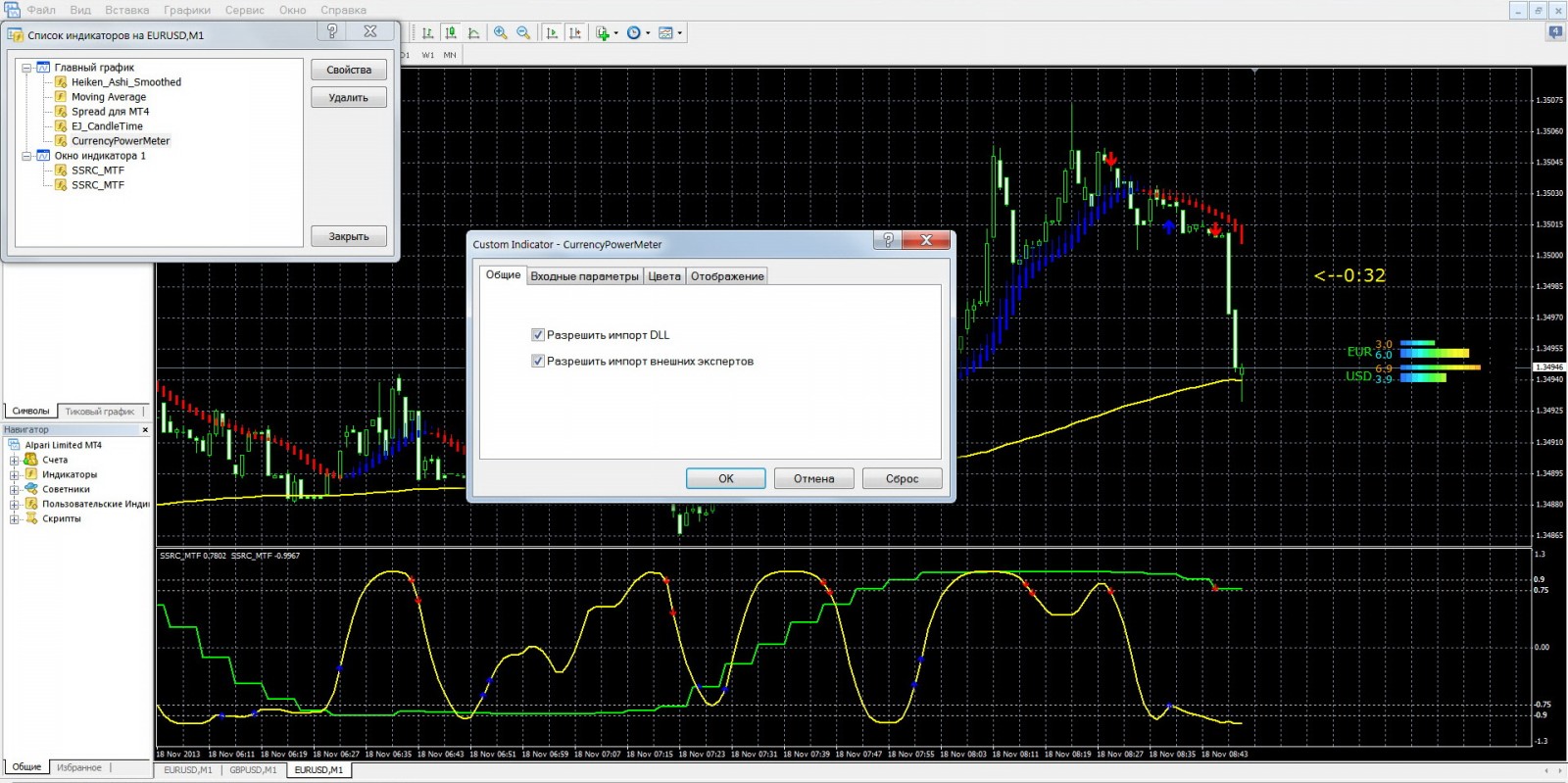Open the templates dropdown arrow
Screen dimensions: 1568x783
679,32
